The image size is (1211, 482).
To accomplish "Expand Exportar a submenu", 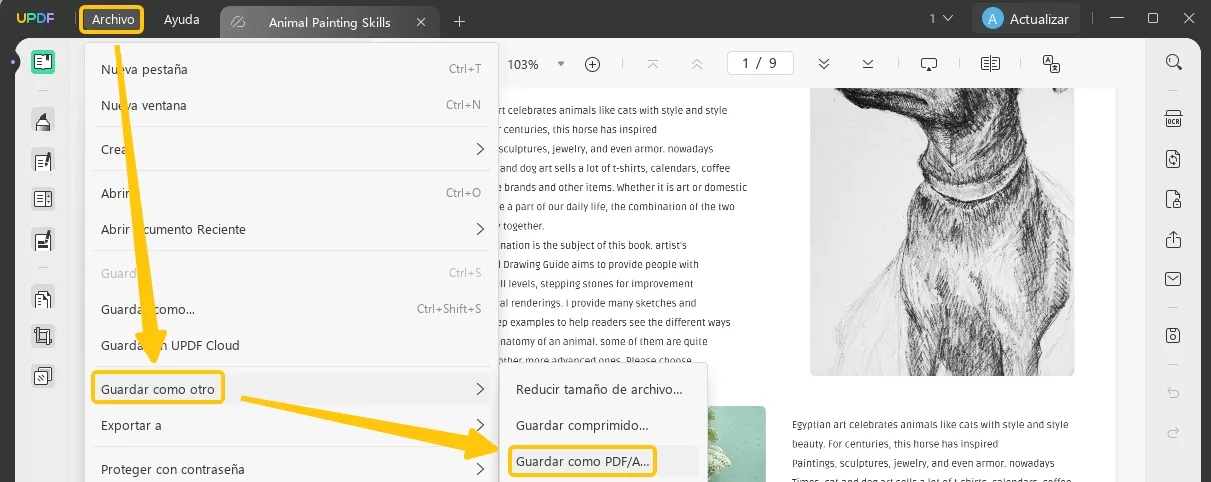I will coord(290,425).
